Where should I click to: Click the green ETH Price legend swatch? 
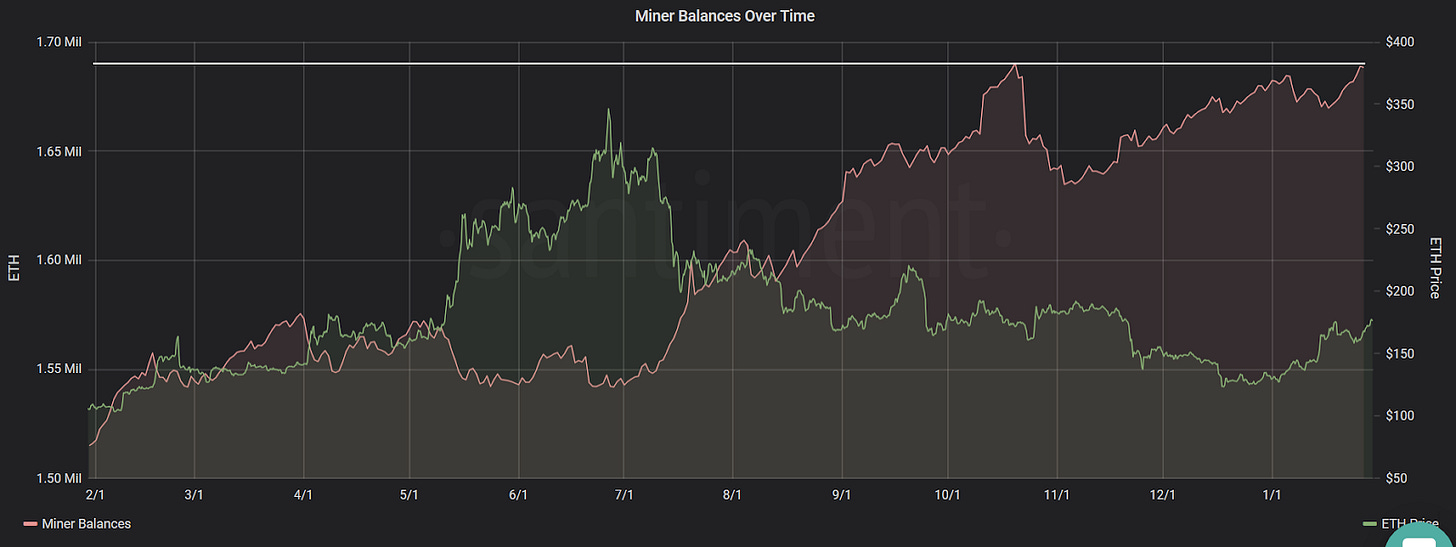[1368, 524]
